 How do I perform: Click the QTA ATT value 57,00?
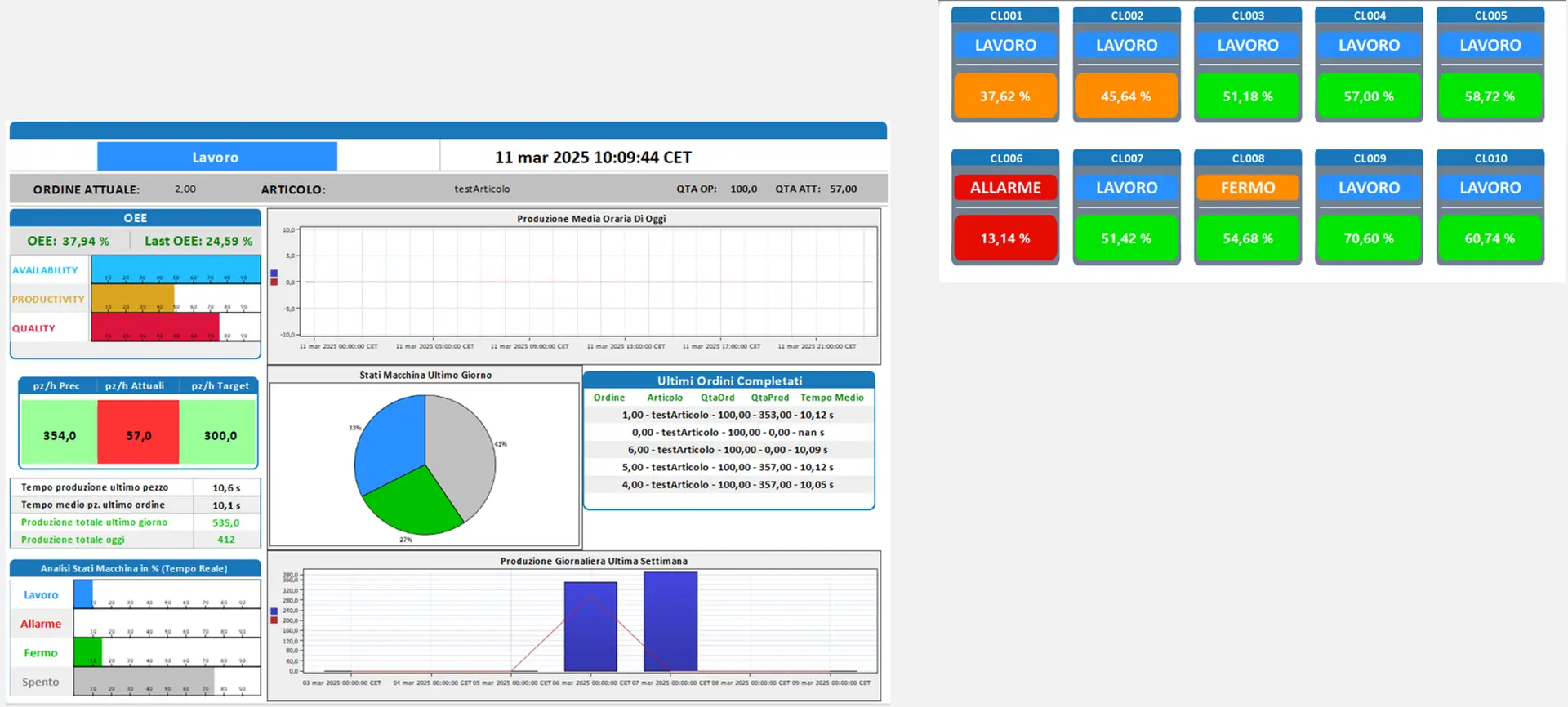(844, 189)
